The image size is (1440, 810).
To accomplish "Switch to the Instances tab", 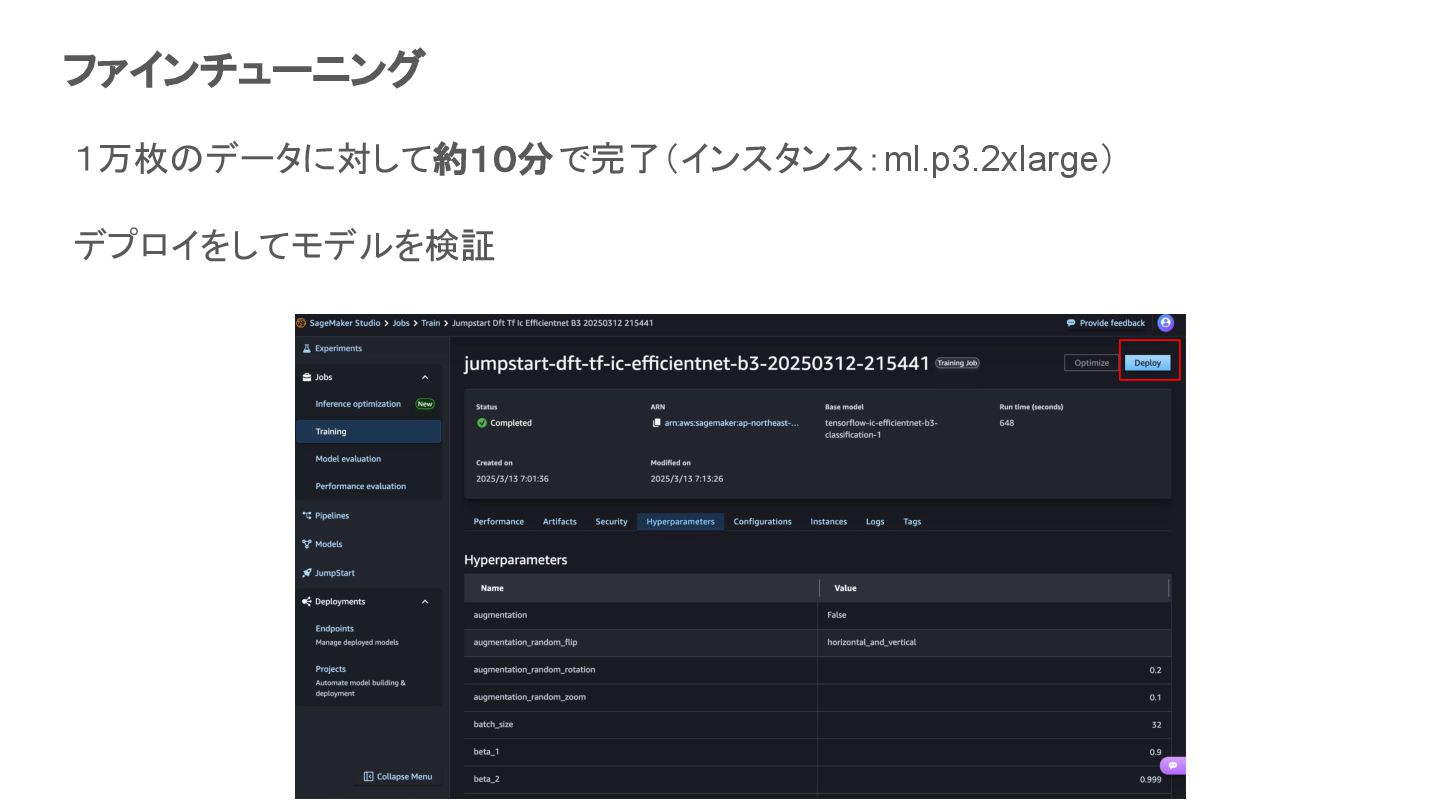I will 828,521.
